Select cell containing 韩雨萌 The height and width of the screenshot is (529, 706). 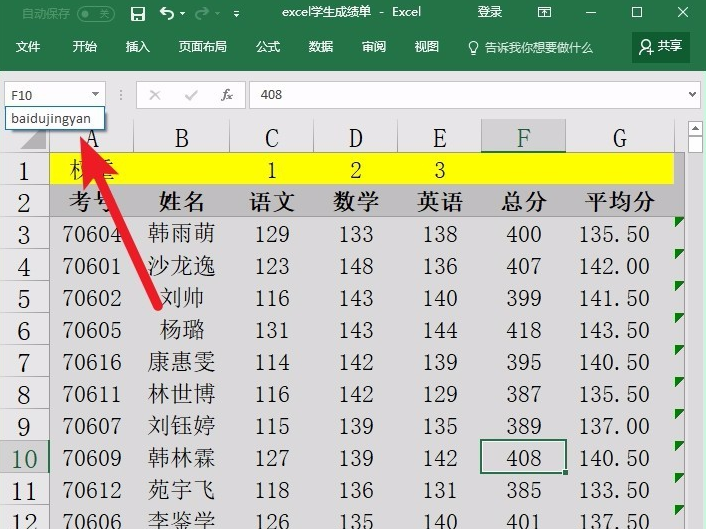(x=181, y=234)
